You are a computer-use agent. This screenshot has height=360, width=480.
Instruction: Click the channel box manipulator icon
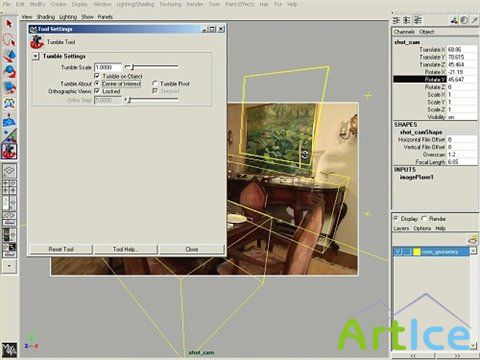454,21
